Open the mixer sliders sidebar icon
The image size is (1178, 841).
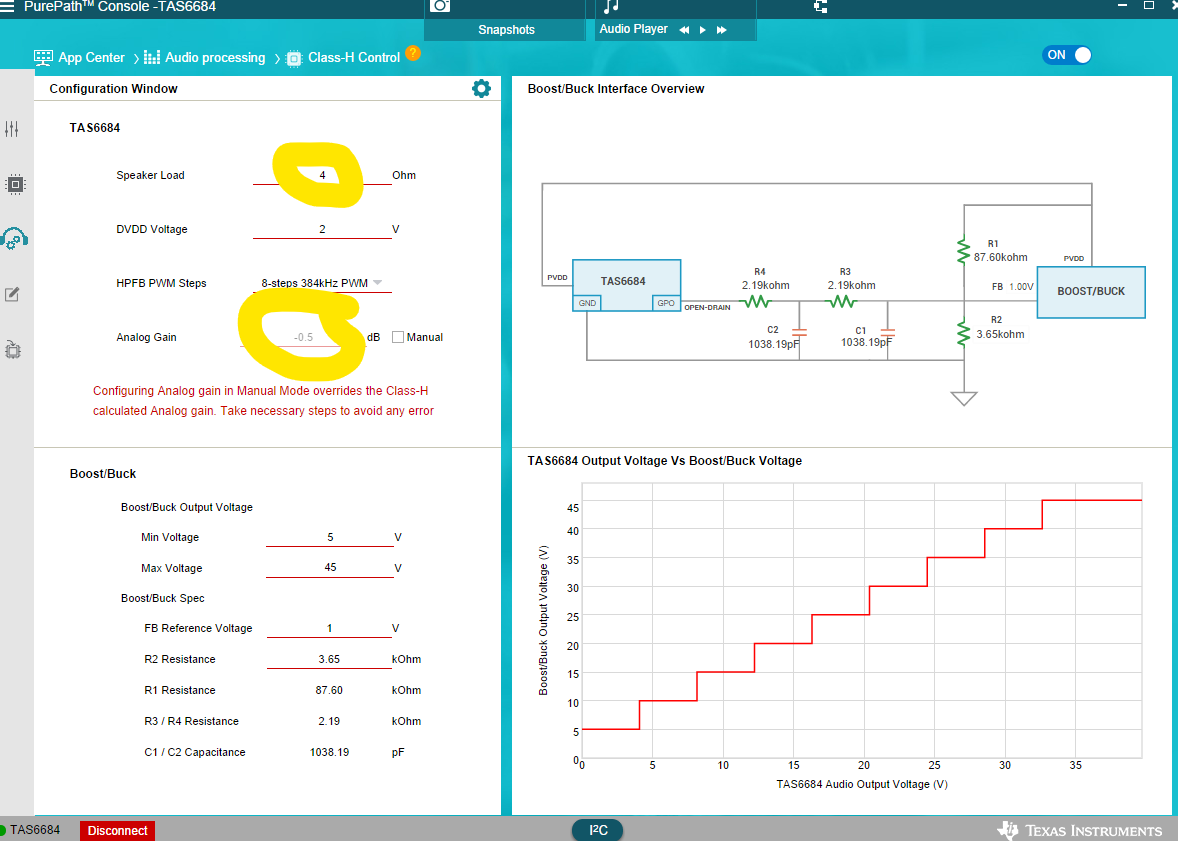click(12, 129)
